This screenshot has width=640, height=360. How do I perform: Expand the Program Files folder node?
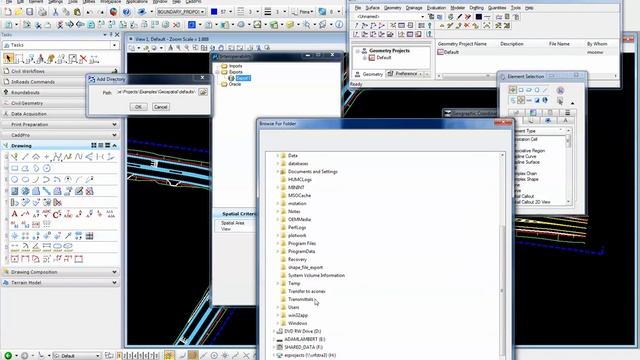pyautogui.click(x=278, y=243)
